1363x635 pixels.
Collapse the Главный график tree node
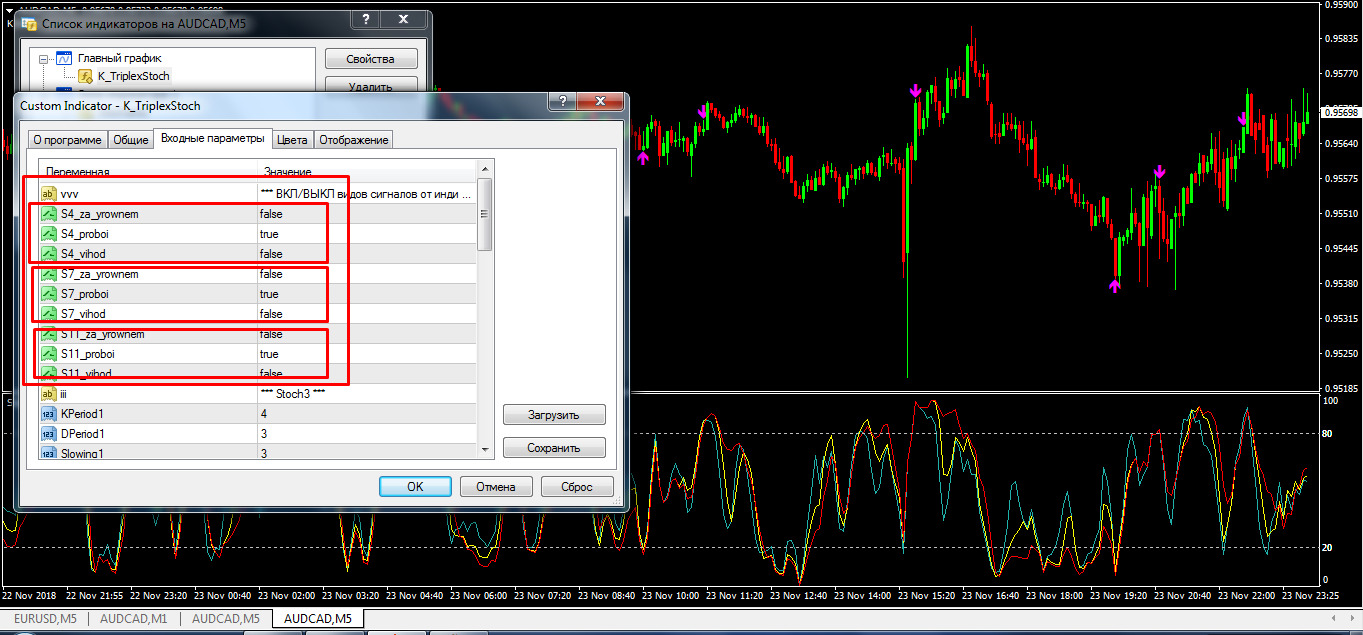tap(44, 59)
